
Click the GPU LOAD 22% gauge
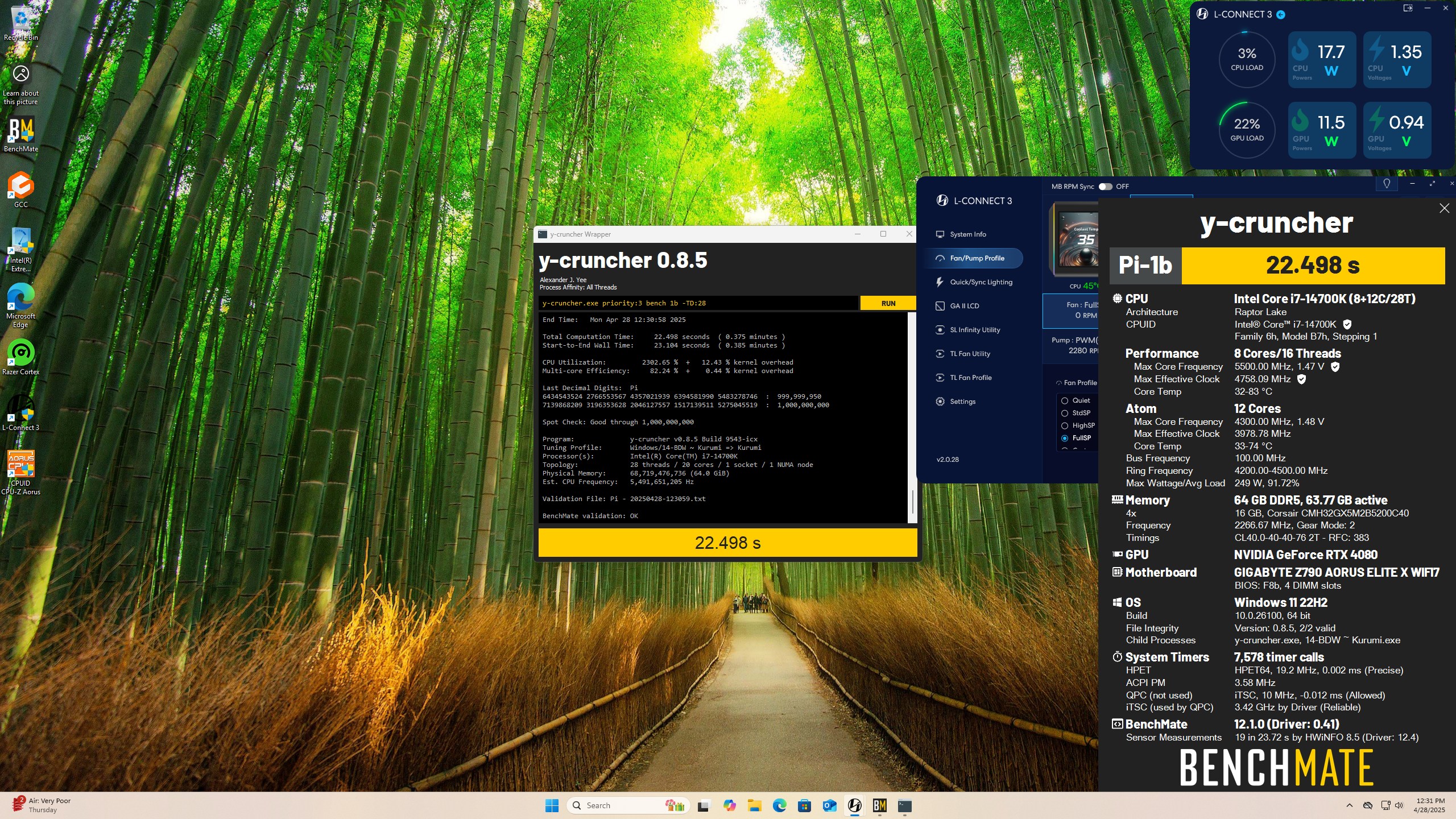pyautogui.click(x=1247, y=130)
